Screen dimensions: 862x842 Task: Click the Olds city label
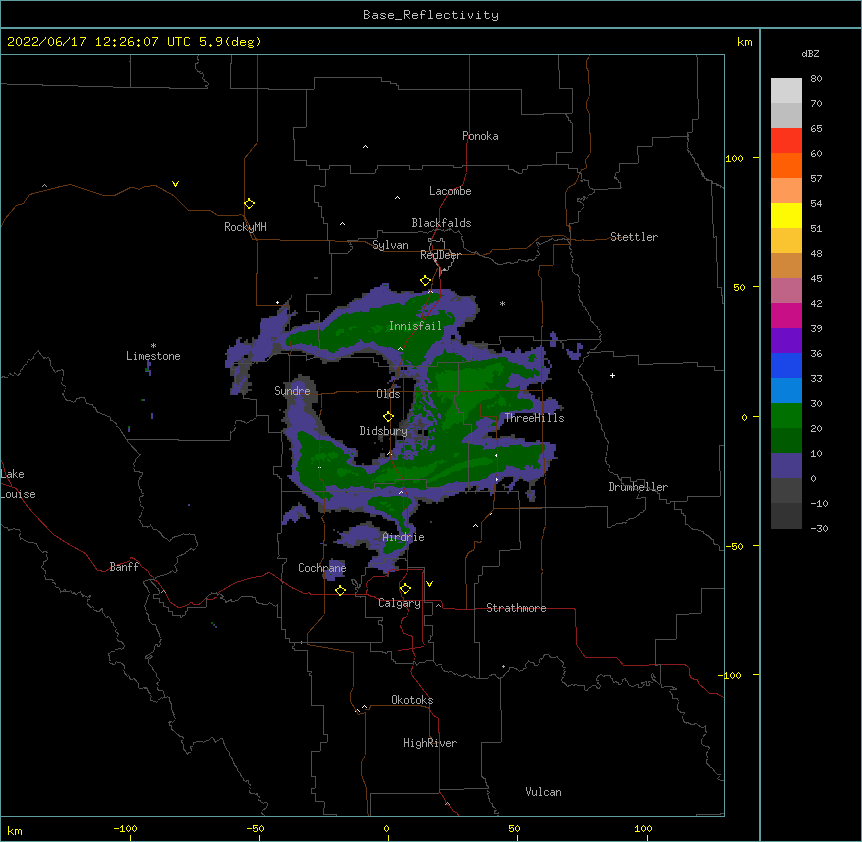388,394
